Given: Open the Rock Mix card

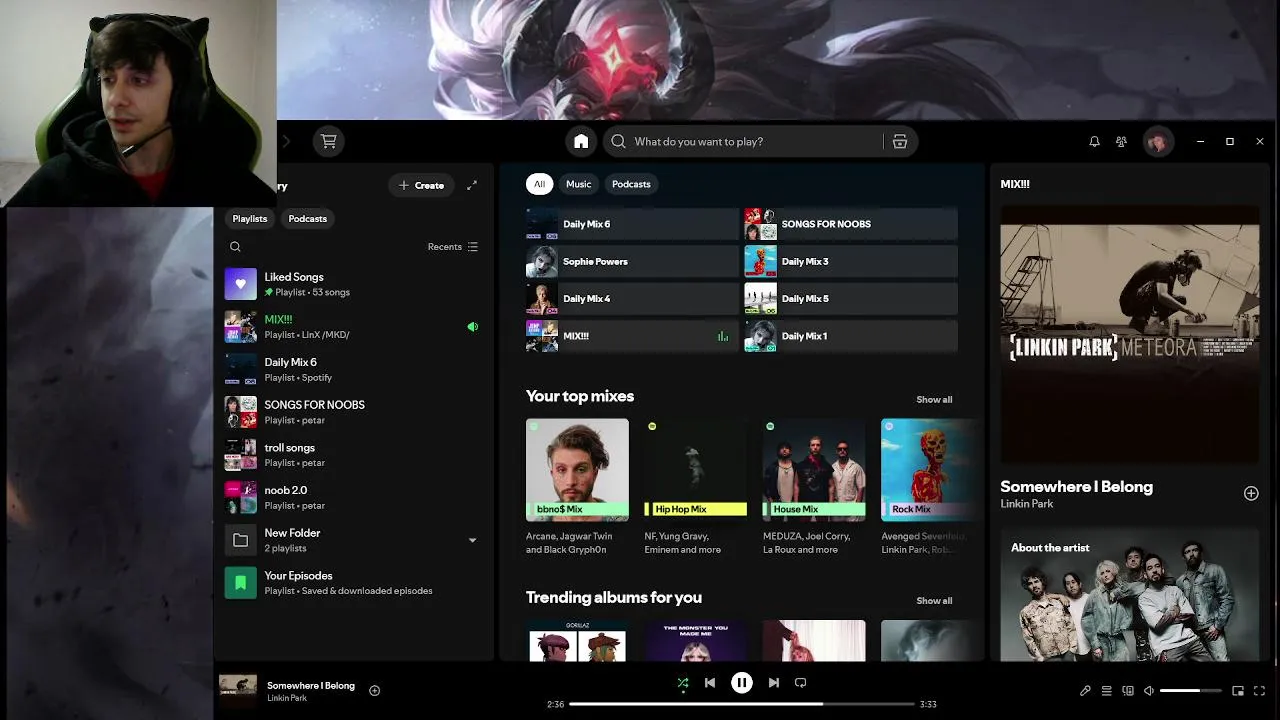Looking at the screenshot, I should click(x=930, y=487).
